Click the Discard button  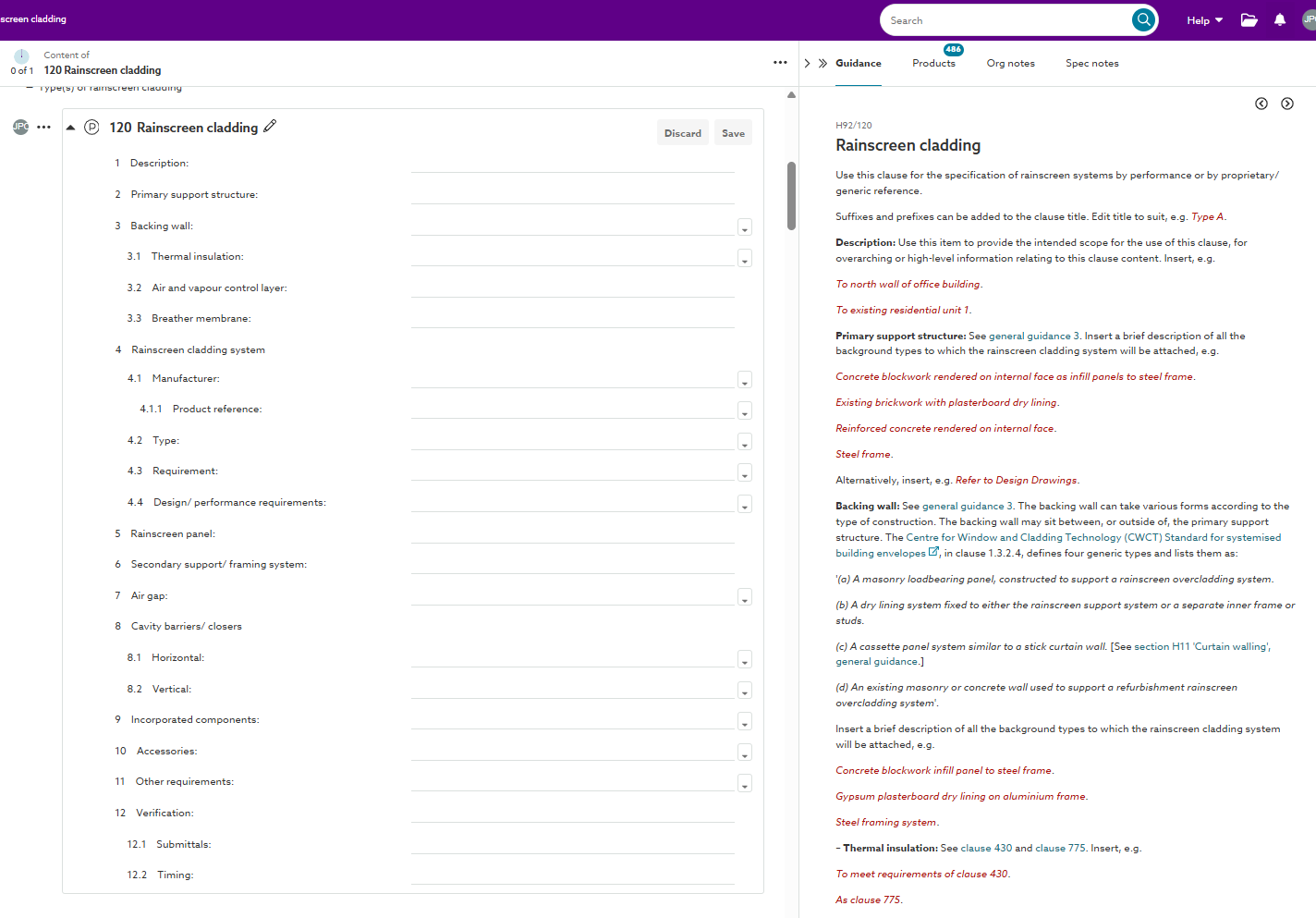pos(683,133)
